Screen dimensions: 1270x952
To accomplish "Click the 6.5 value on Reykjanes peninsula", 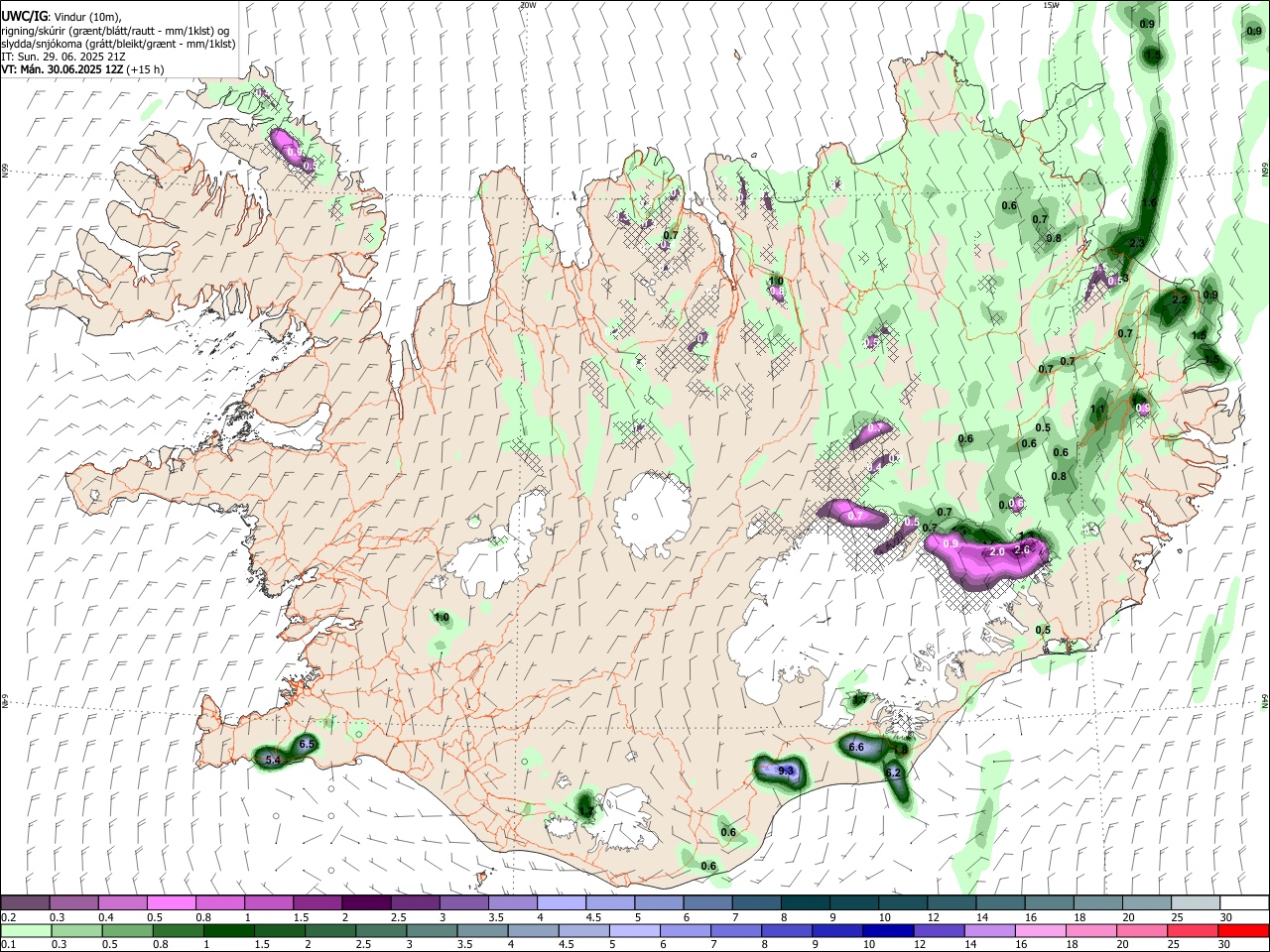I will [307, 744].
